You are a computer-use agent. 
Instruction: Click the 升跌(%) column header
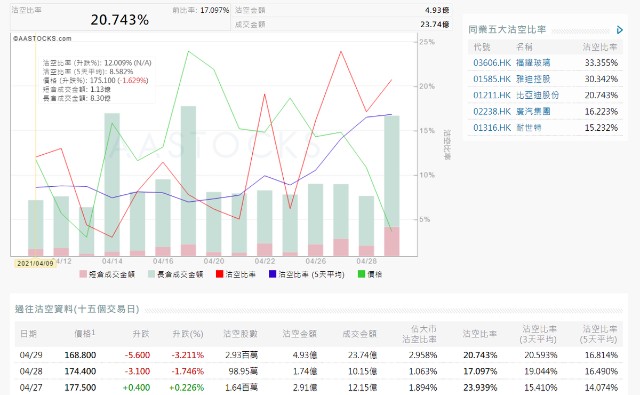[188, 334]
